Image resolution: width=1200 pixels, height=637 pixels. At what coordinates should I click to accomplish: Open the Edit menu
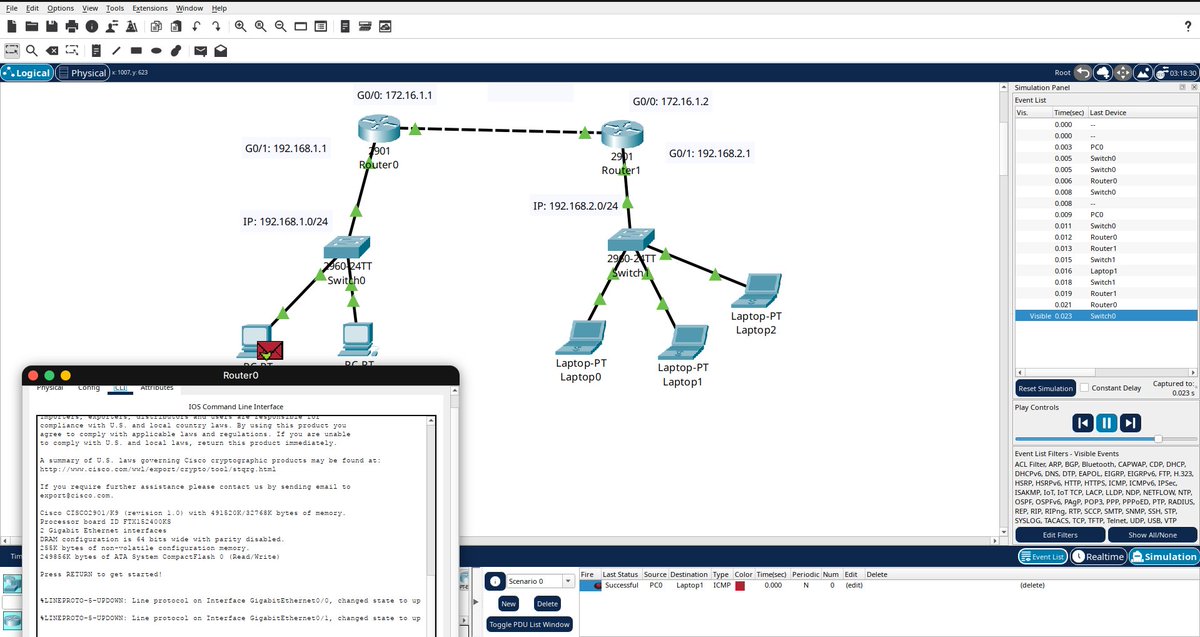(33, 8)
